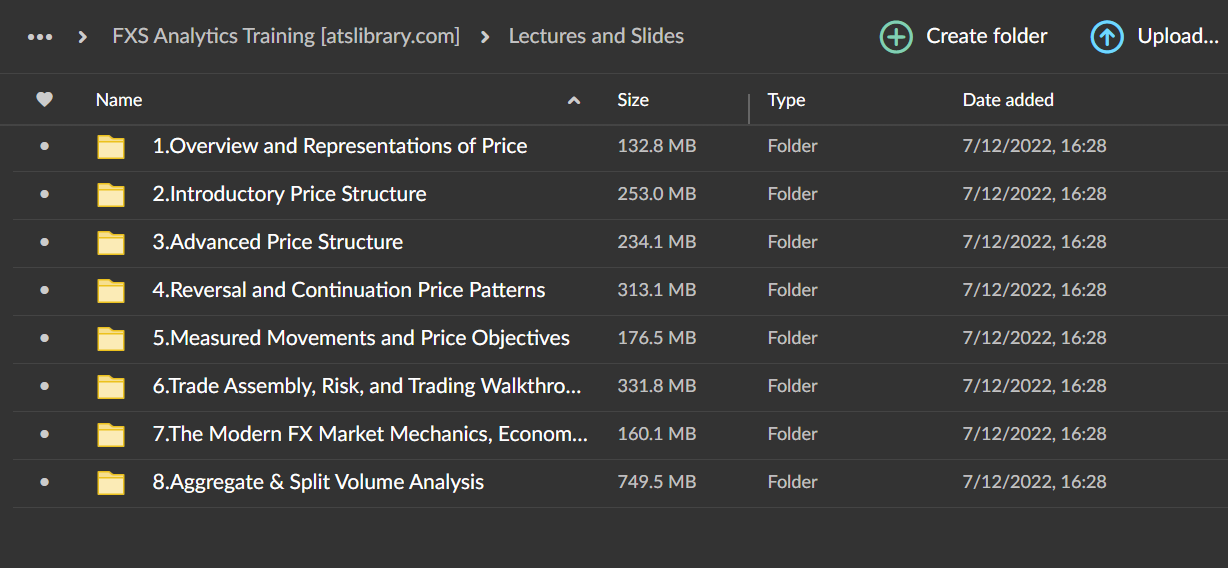This screenshot has width=1228, height=568.
Task: Click folder icon for Advanced Price Structure
Action: [111, 243]
